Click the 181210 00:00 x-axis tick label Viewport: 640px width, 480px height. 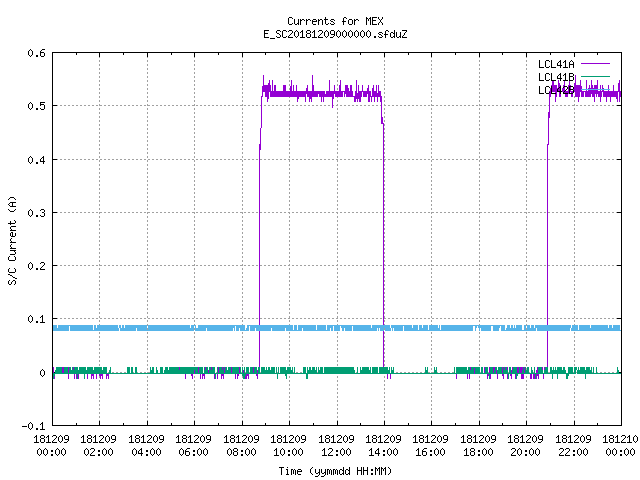(x=620, y=446)
